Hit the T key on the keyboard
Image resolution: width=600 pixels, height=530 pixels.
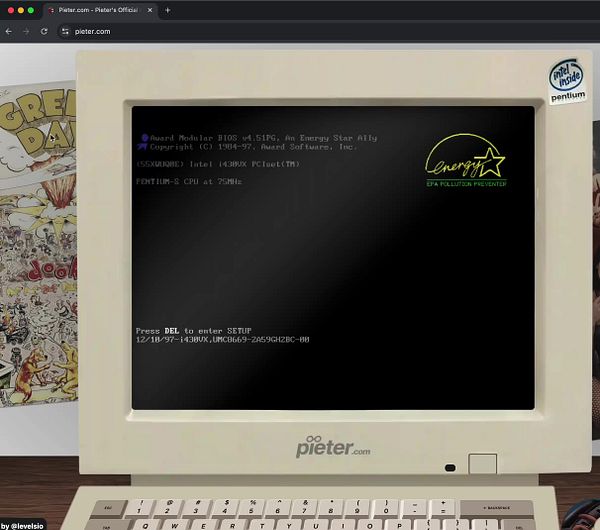(x=262, y=525)
